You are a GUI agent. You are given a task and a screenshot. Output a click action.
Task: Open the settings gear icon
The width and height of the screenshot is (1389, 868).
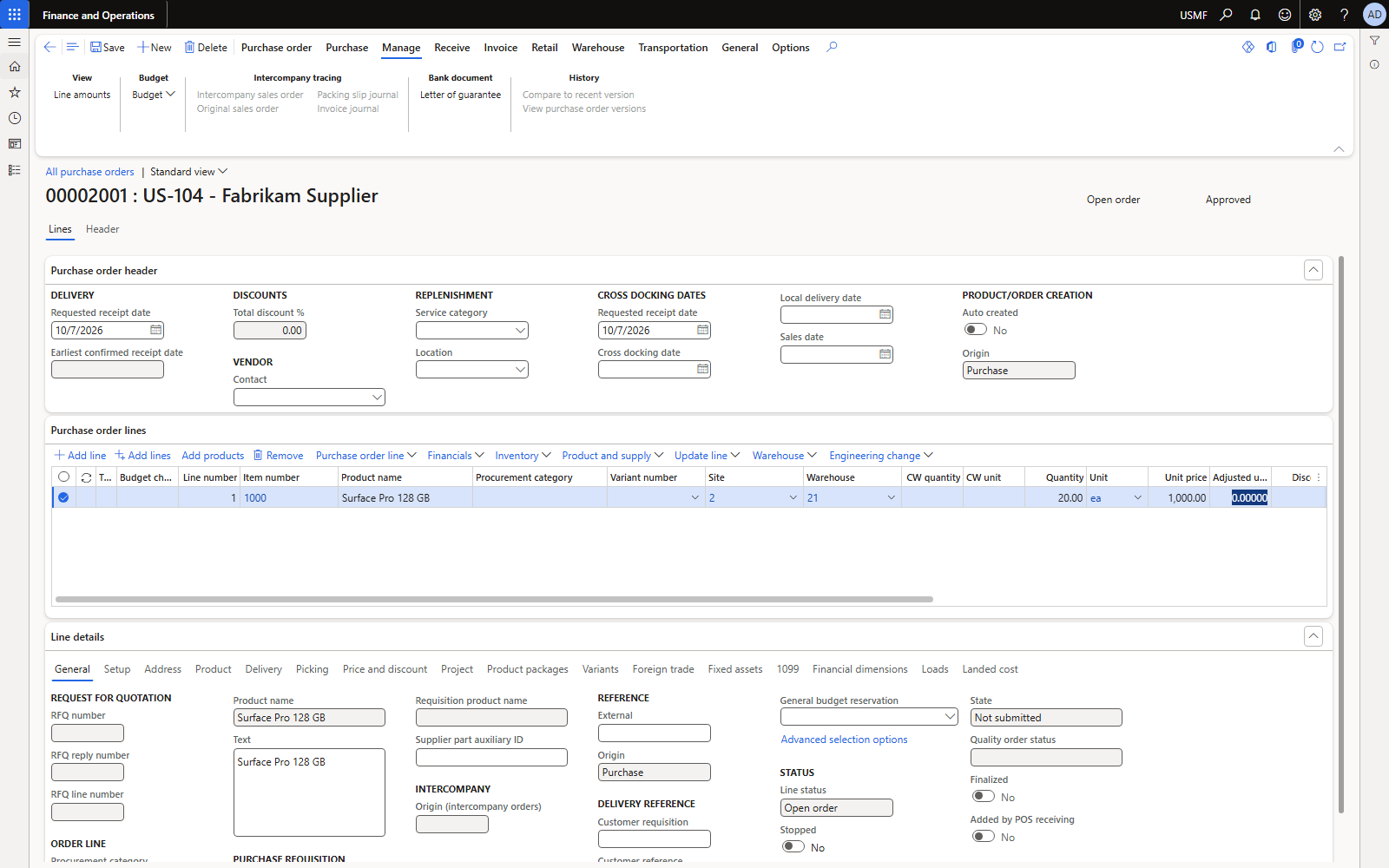tap(1315, 15)
